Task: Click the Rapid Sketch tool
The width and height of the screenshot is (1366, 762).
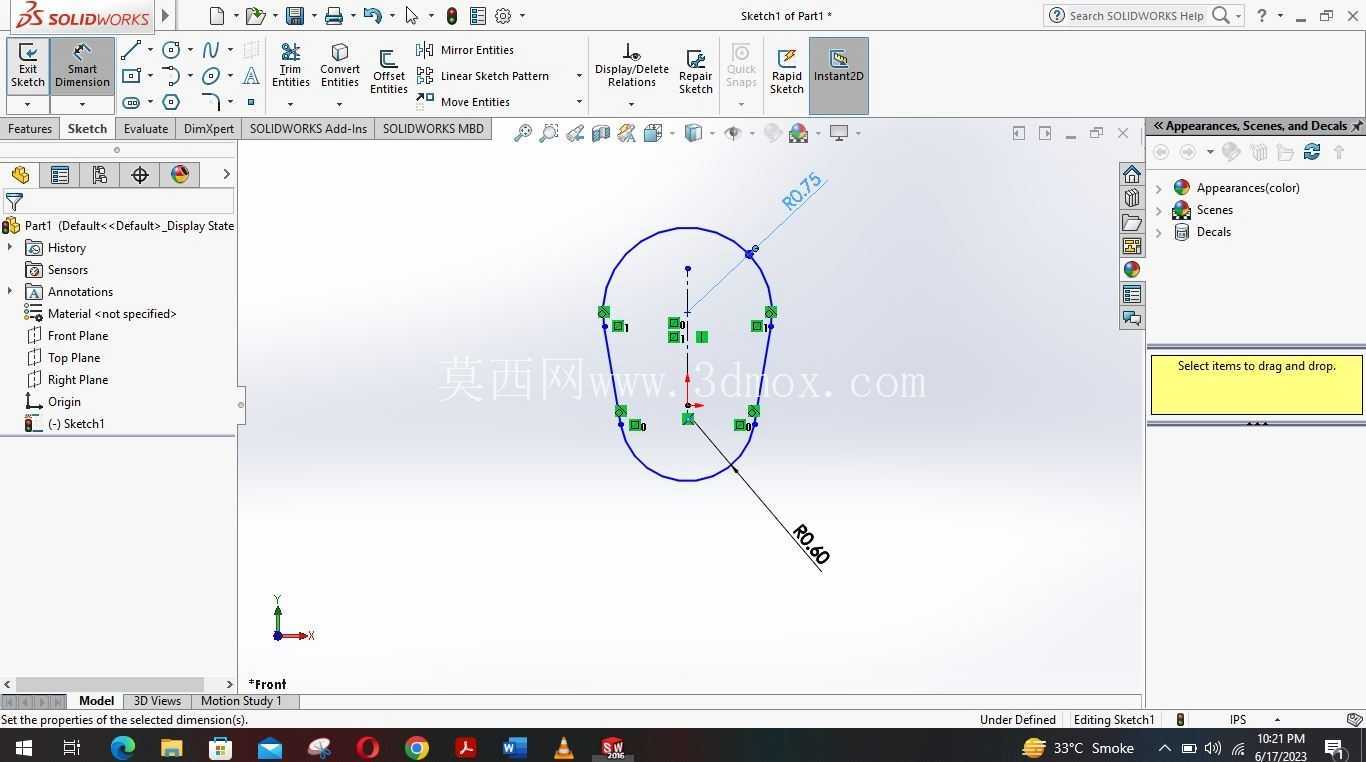Action: coord(787,72)
